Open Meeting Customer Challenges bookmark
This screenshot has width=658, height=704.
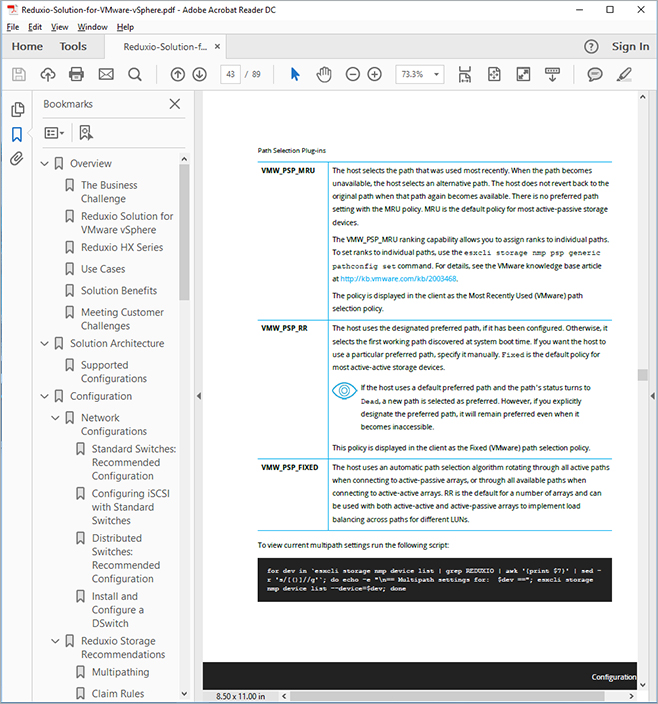tap(122, 319)
